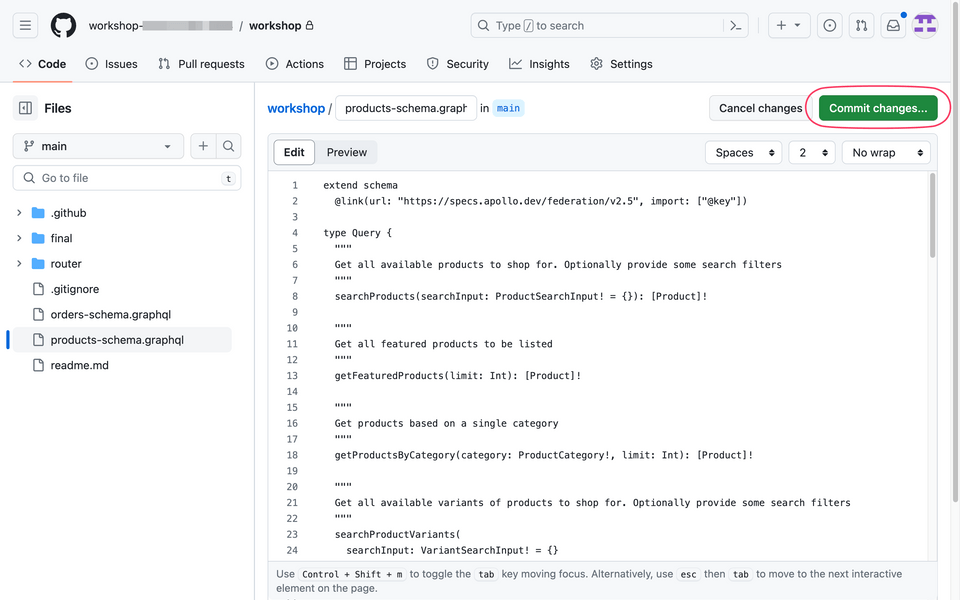Image resolution: width=960 pixels, height=600 pixels.
Task: Go to the Projects tab
Action: [375, 64]
